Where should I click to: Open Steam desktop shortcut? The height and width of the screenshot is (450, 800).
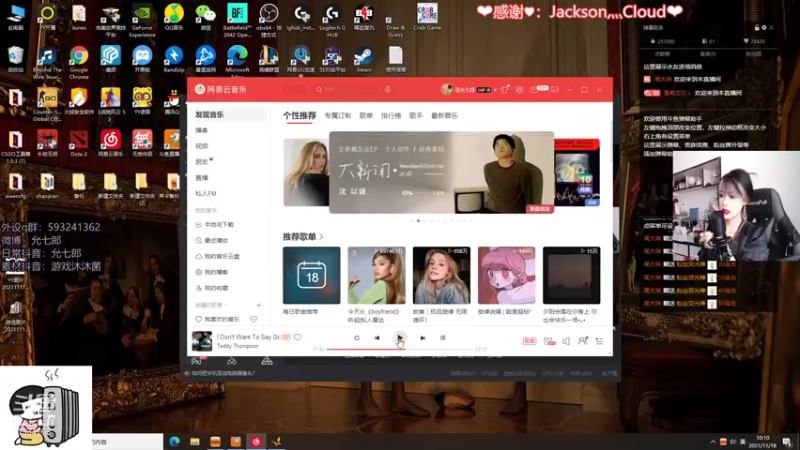tap(364, 59)
